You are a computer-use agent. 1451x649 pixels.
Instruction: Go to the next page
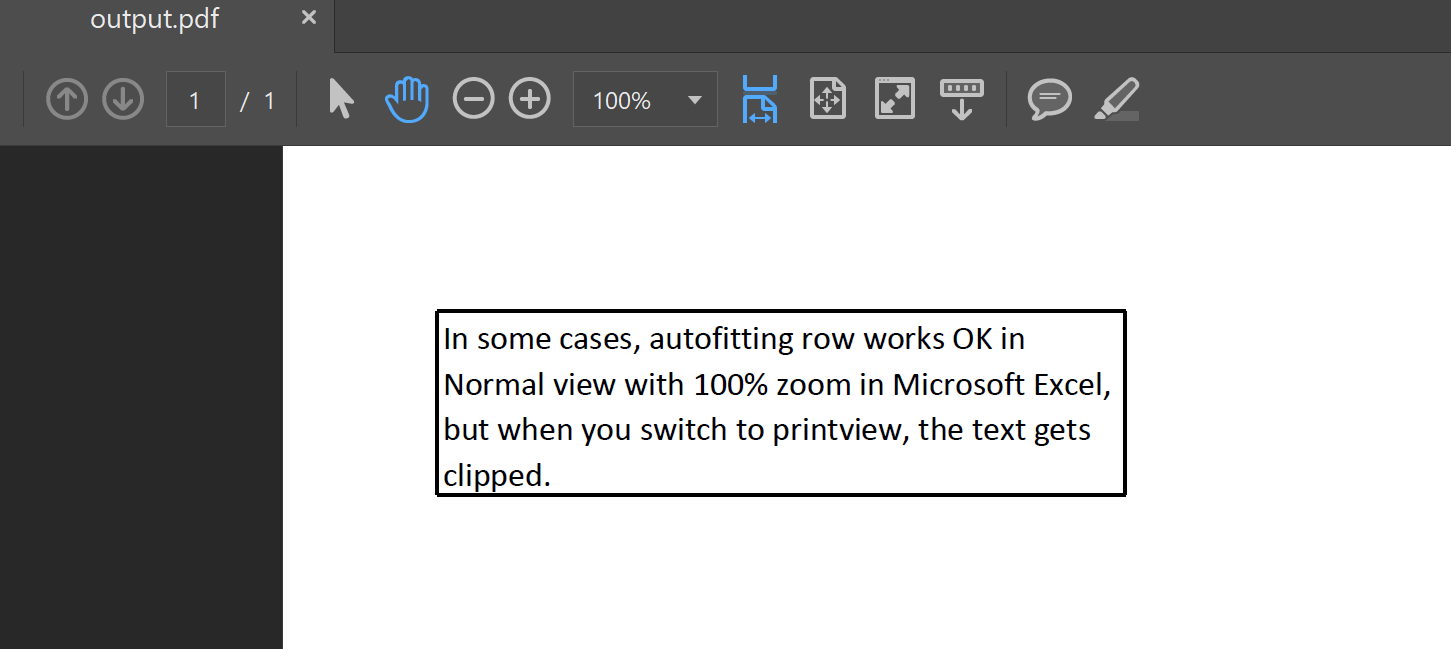(x=123, y=98)
